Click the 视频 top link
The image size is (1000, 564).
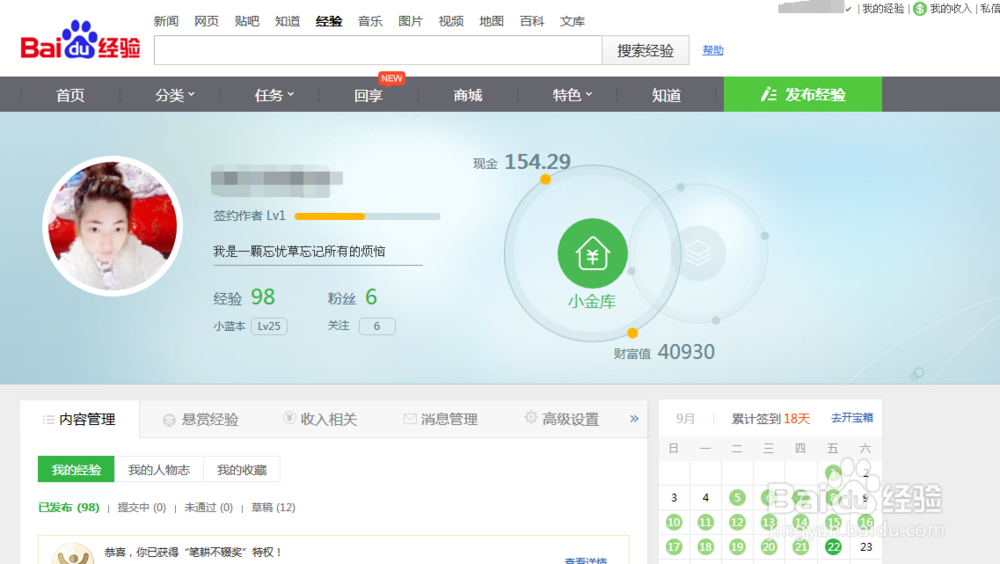click(x=451, y=21)
